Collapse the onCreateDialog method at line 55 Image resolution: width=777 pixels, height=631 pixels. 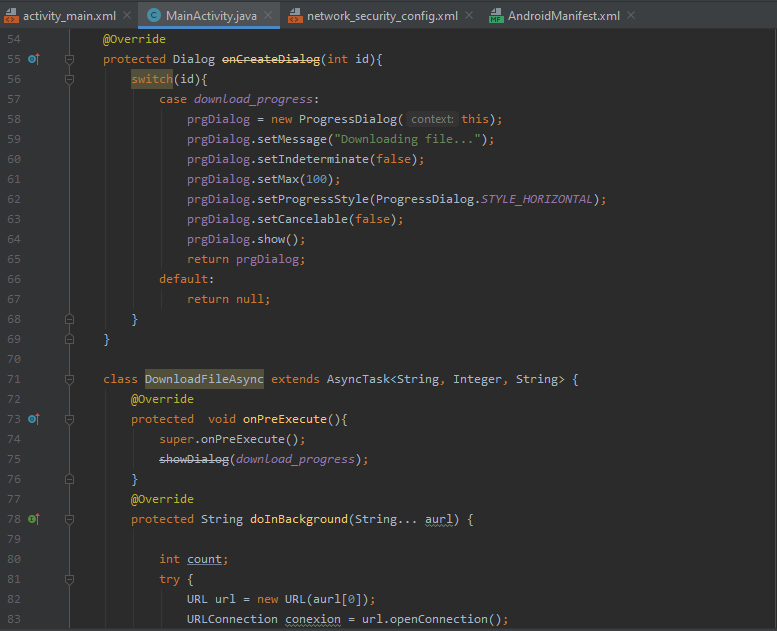point(69,59)
